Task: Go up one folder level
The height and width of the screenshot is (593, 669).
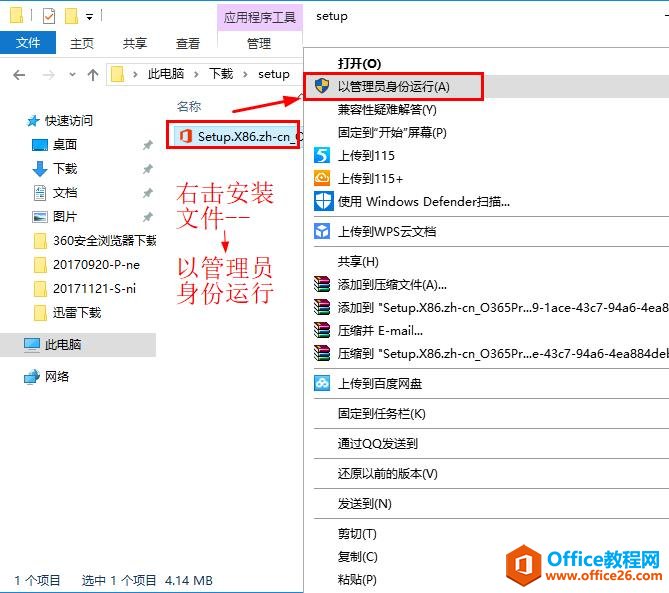Action: click(93, 75)
